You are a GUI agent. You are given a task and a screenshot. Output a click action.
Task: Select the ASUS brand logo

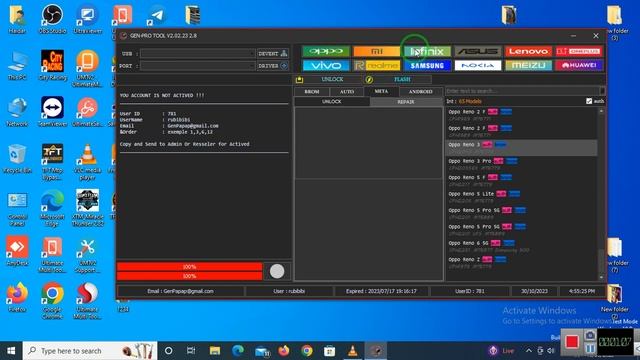[x=478, y=51]
